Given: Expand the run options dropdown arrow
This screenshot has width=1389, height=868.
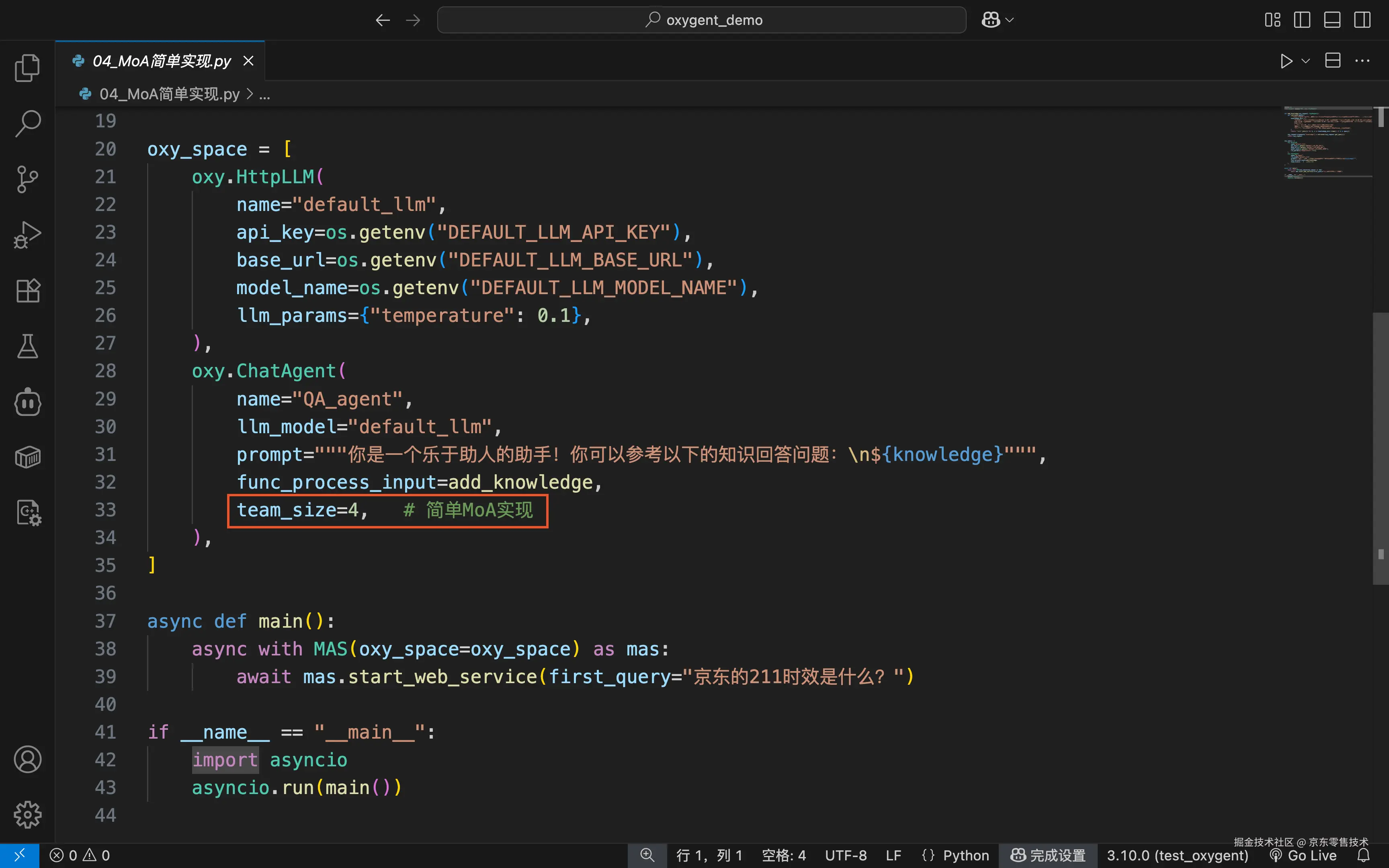Looking at the screenshot, I should [x=1306, y=61].
